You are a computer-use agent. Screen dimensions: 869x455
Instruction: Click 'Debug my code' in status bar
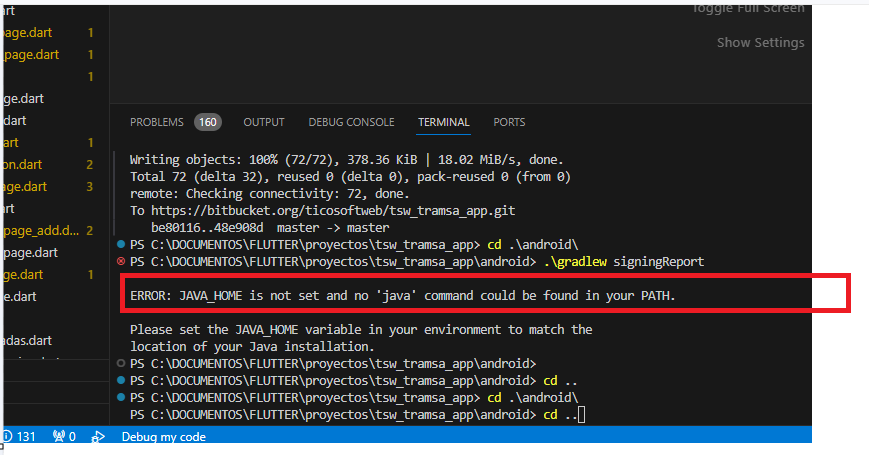point(163,437)
